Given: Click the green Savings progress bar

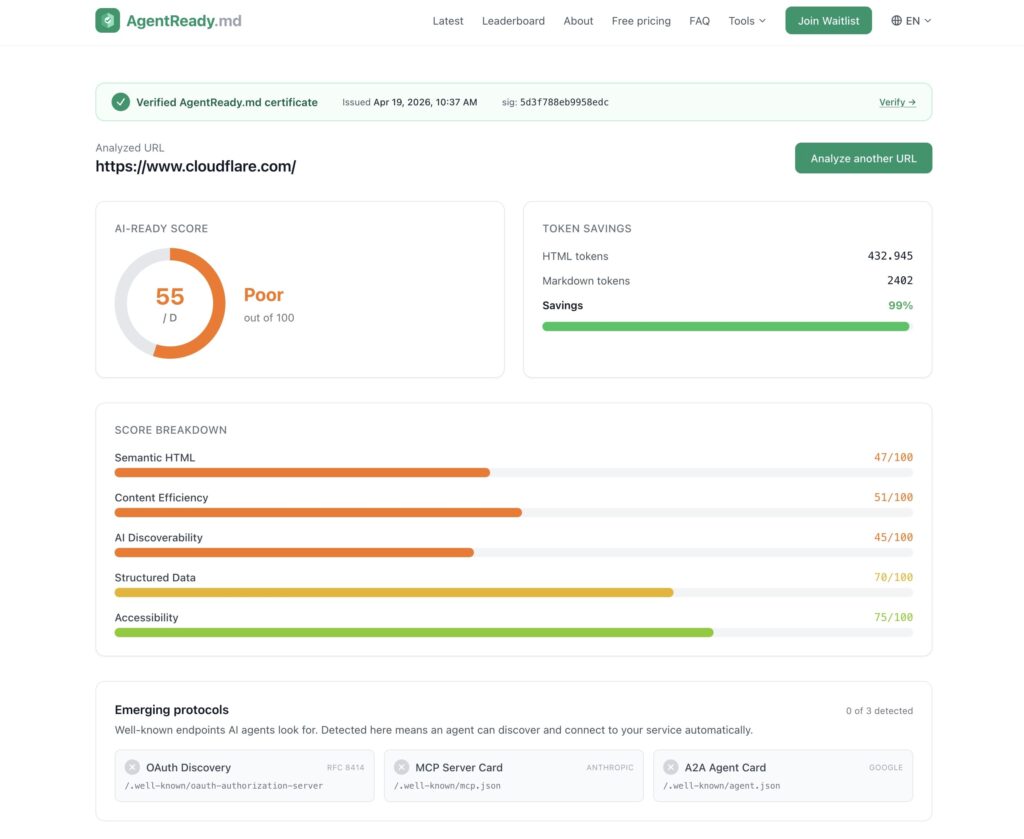Looking at the screenshot, I should click(x=725, y=326).
